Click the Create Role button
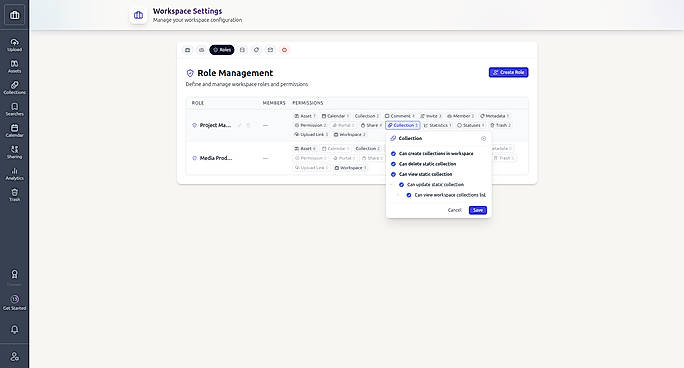684x368 pixels. (508, 72)
